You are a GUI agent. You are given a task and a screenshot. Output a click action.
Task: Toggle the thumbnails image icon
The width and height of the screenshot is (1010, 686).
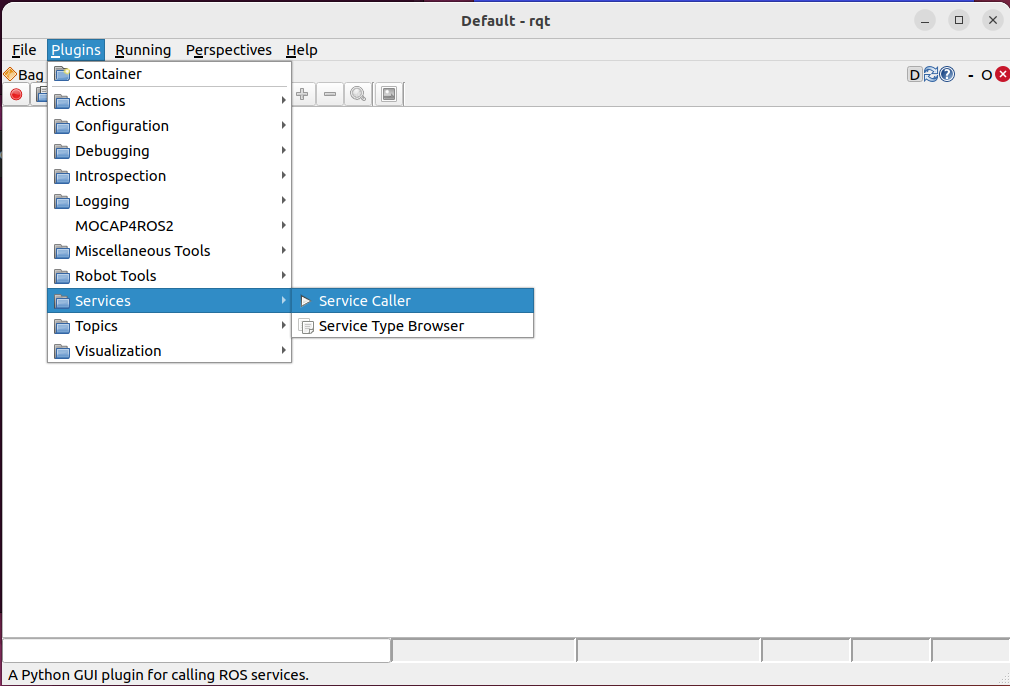coord(389,94)
